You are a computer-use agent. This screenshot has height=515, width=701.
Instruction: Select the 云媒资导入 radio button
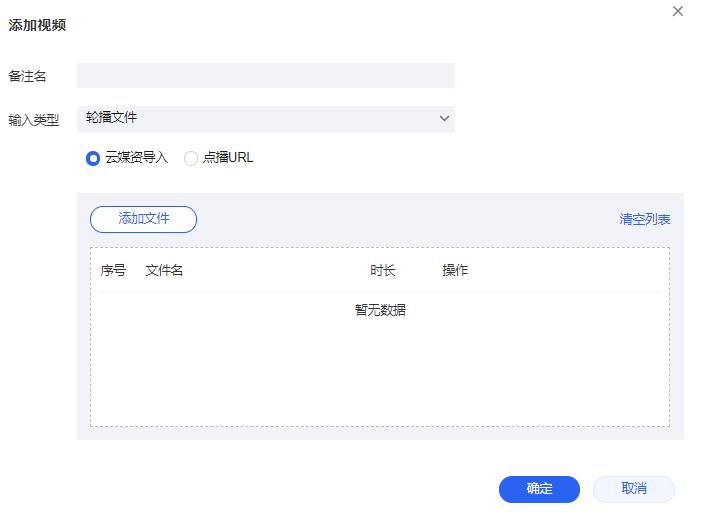[93, 158]
